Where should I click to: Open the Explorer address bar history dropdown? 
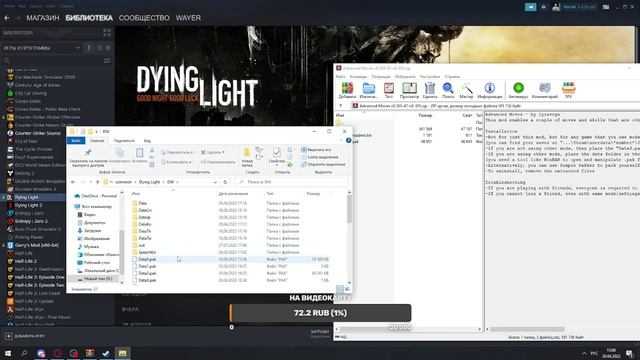[x=215, y=182]
